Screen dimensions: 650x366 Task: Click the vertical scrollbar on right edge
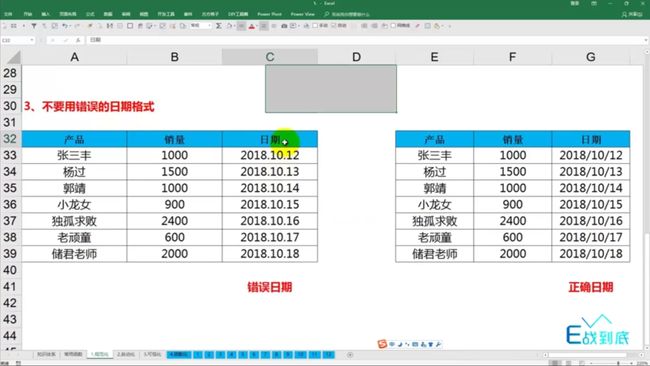(x=647, y=199)
